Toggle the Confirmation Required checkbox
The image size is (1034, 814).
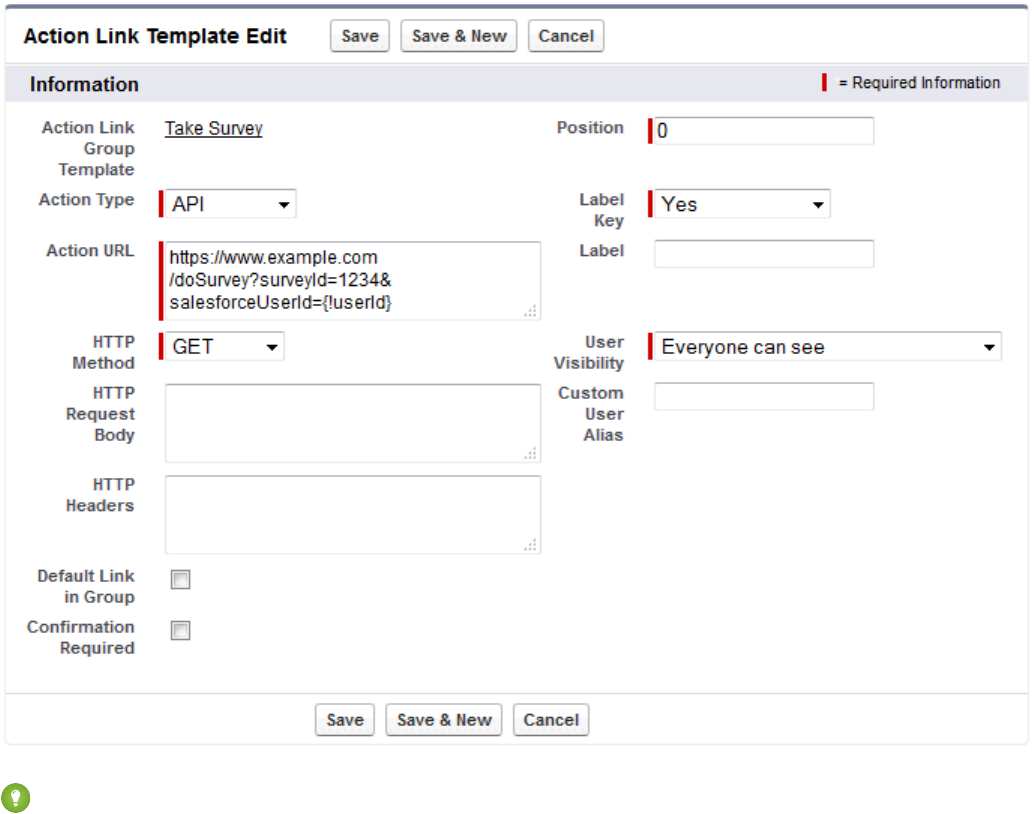pos(181,631)
